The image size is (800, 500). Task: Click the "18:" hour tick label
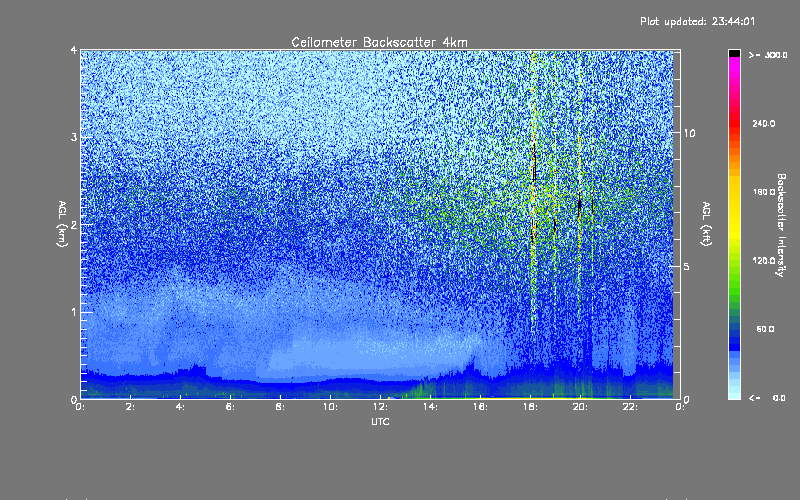530,407
